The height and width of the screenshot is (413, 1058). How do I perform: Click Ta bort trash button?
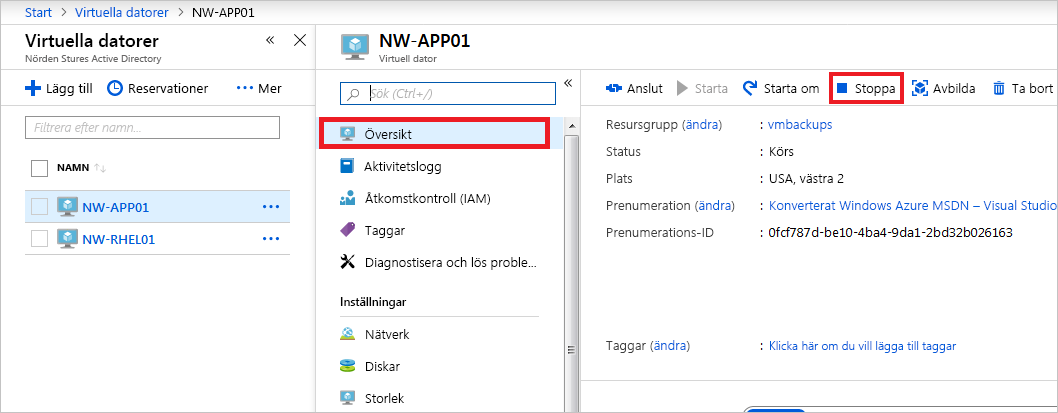coord(1023,88)
